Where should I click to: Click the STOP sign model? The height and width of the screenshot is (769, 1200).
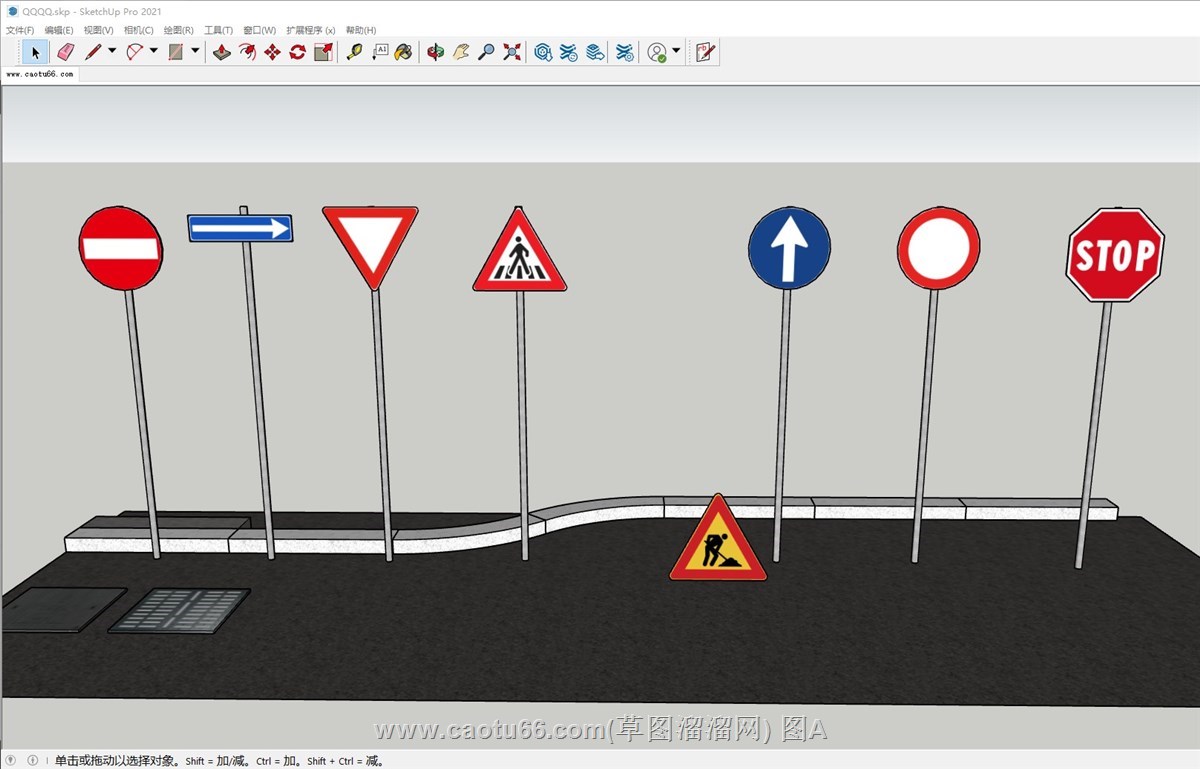pos(1115,255)
